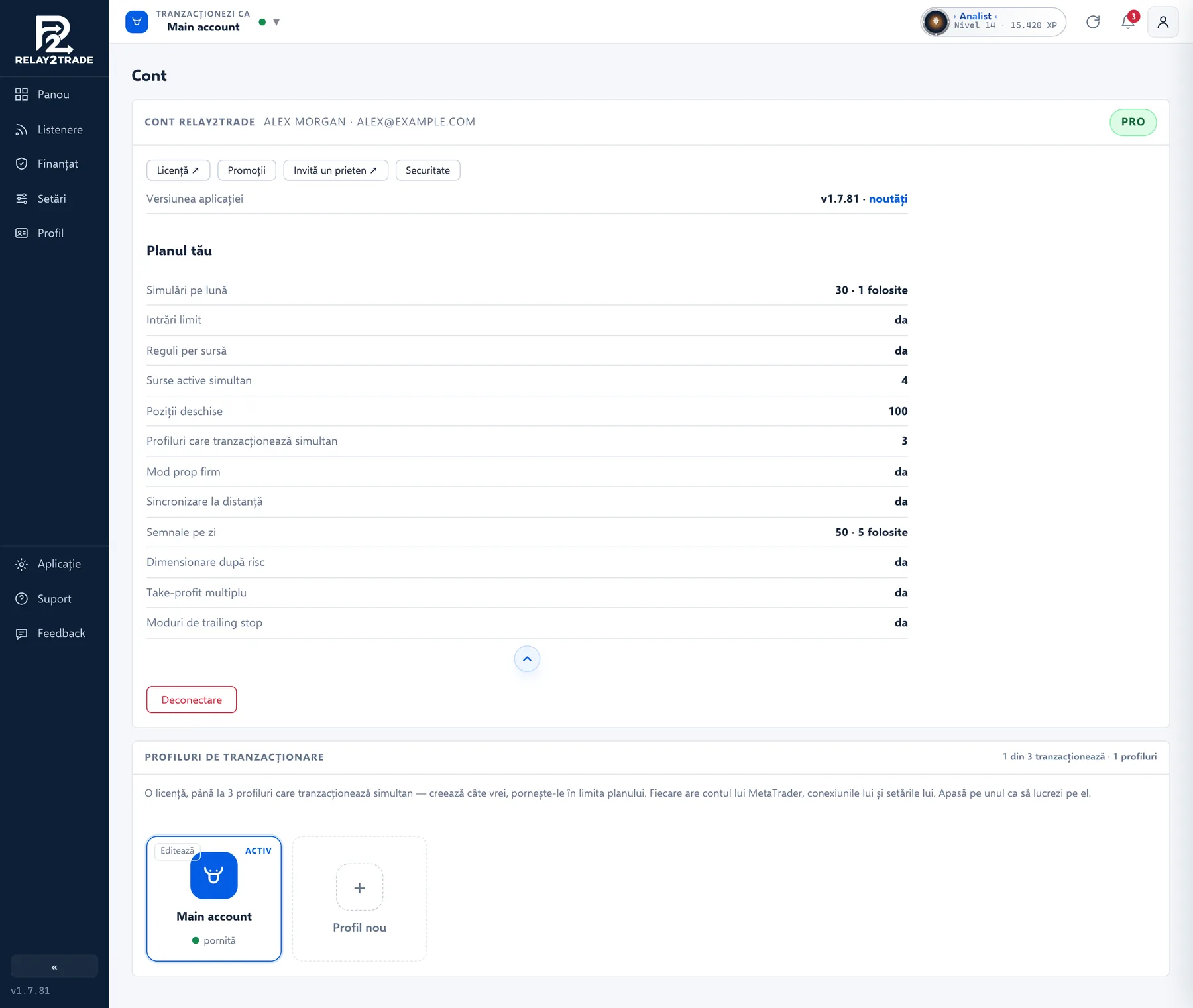The image size is (1193, 1008).
Task: Click 'Simulări pe lună' row label
Action: [x=187, y=290]
